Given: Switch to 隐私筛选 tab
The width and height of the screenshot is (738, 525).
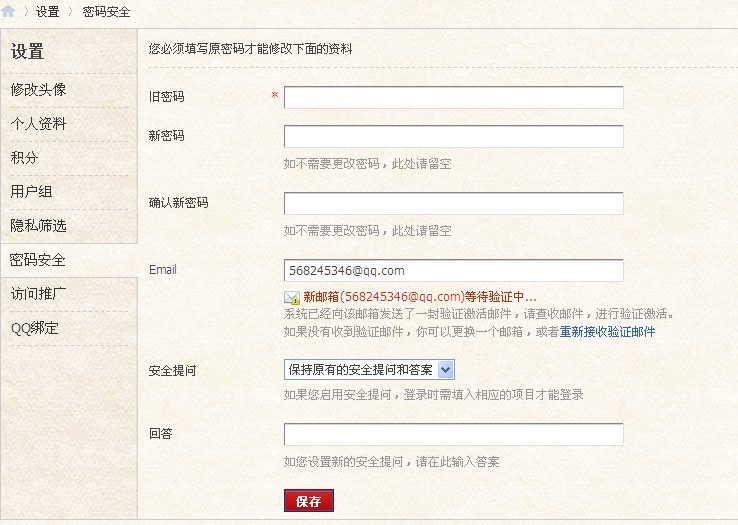Looking at the screenshot, I should coord(39,226).
